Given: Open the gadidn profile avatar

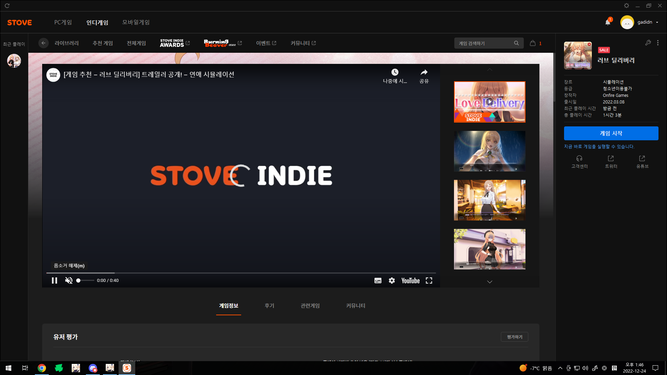Looking at the screenshot, I should [x=627, y=22].
